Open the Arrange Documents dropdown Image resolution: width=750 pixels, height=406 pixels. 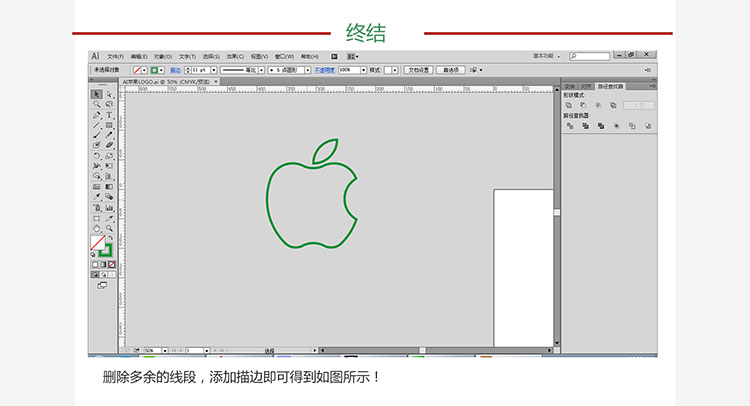[353, 56]
